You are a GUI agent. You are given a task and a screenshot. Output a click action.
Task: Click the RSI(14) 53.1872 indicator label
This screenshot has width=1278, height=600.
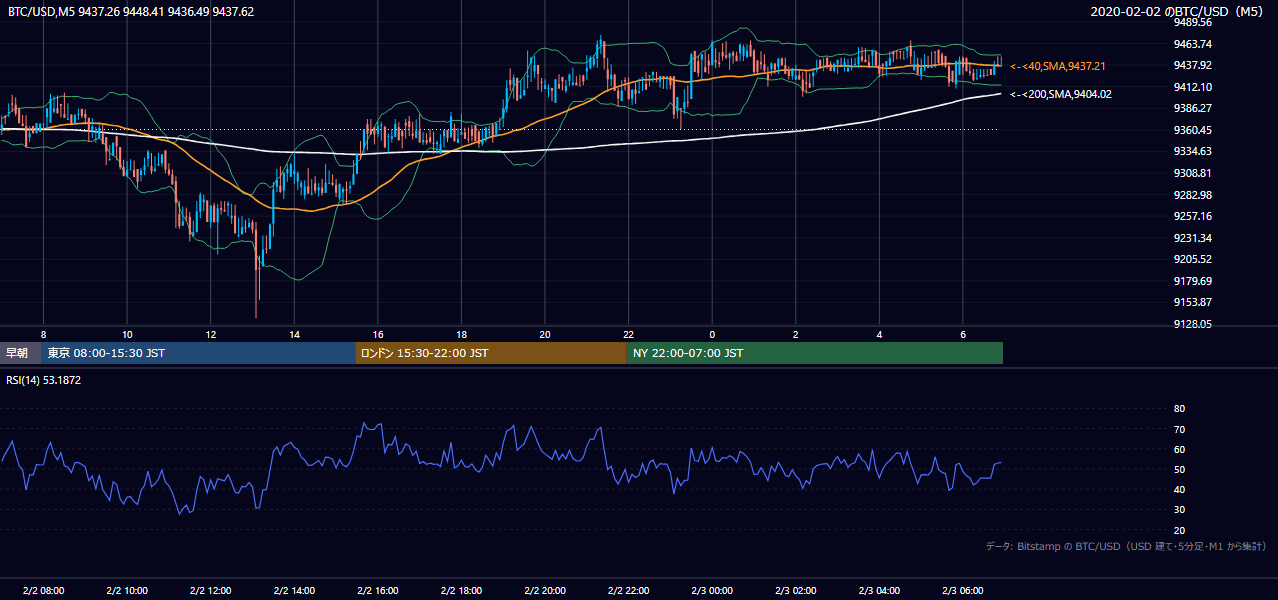pyautogui.click(x=44, y=380)
